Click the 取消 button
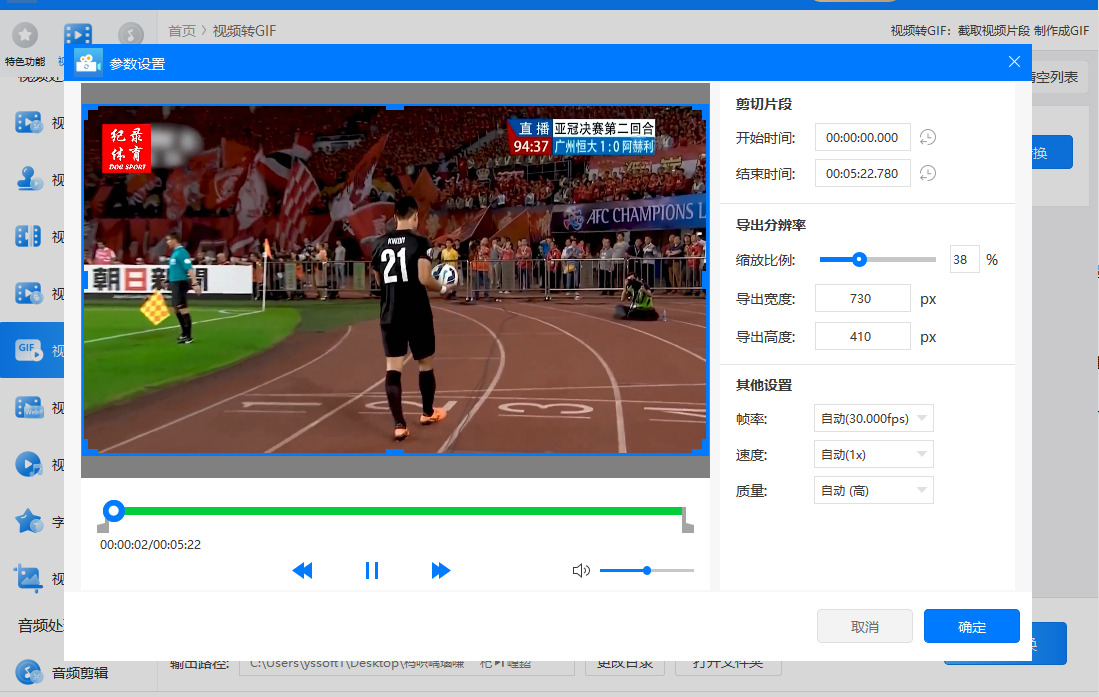The height and width of the screenshot is (697, 1099). (864, 627)
